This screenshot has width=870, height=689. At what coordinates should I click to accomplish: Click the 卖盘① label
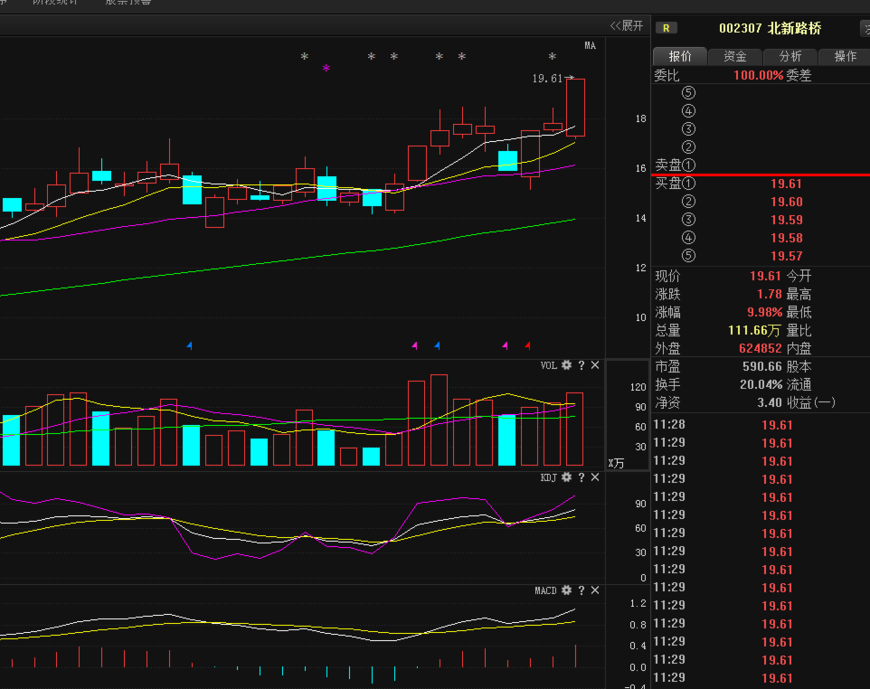pos(675,165)
